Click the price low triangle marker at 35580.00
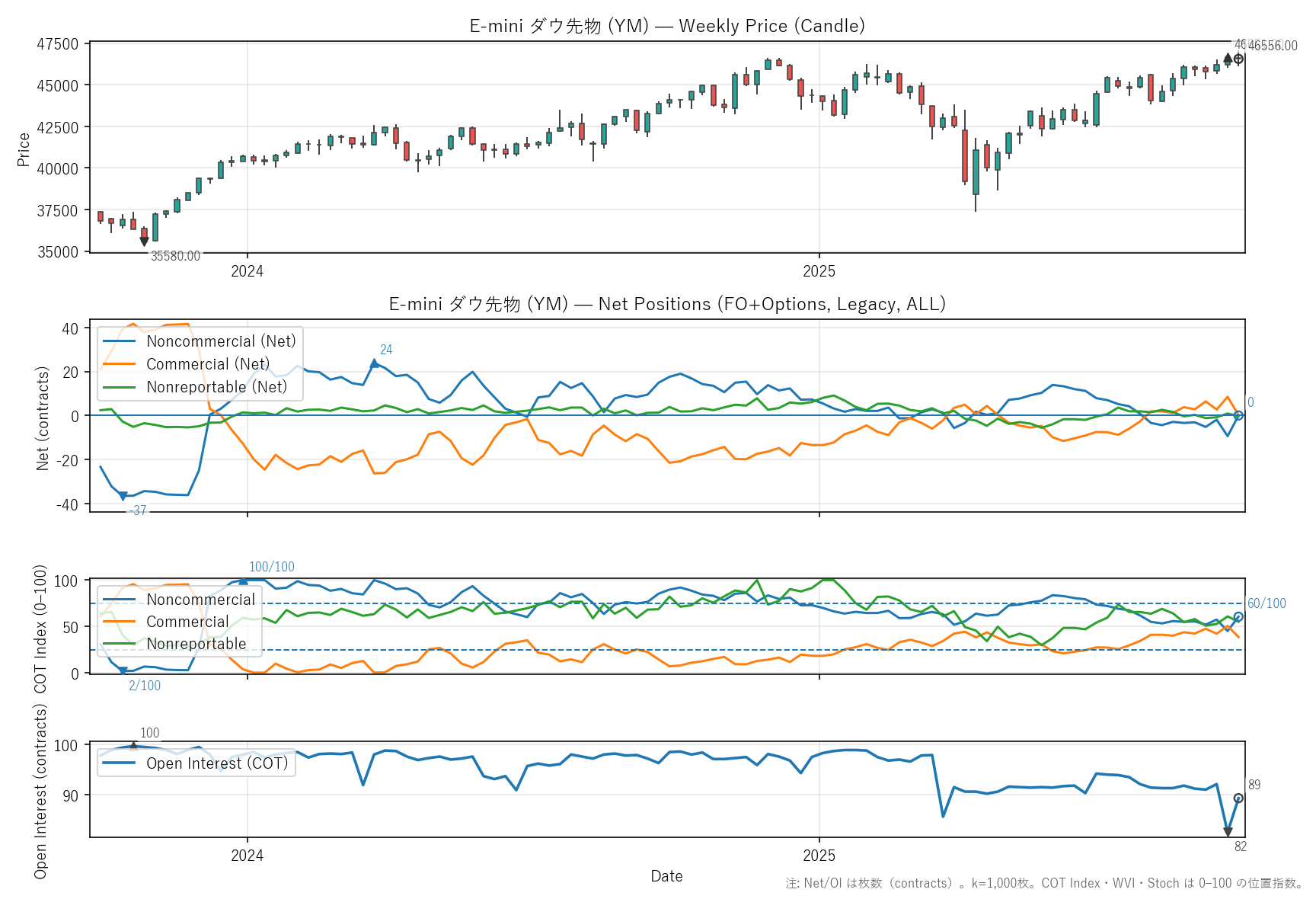 [144, 242]
